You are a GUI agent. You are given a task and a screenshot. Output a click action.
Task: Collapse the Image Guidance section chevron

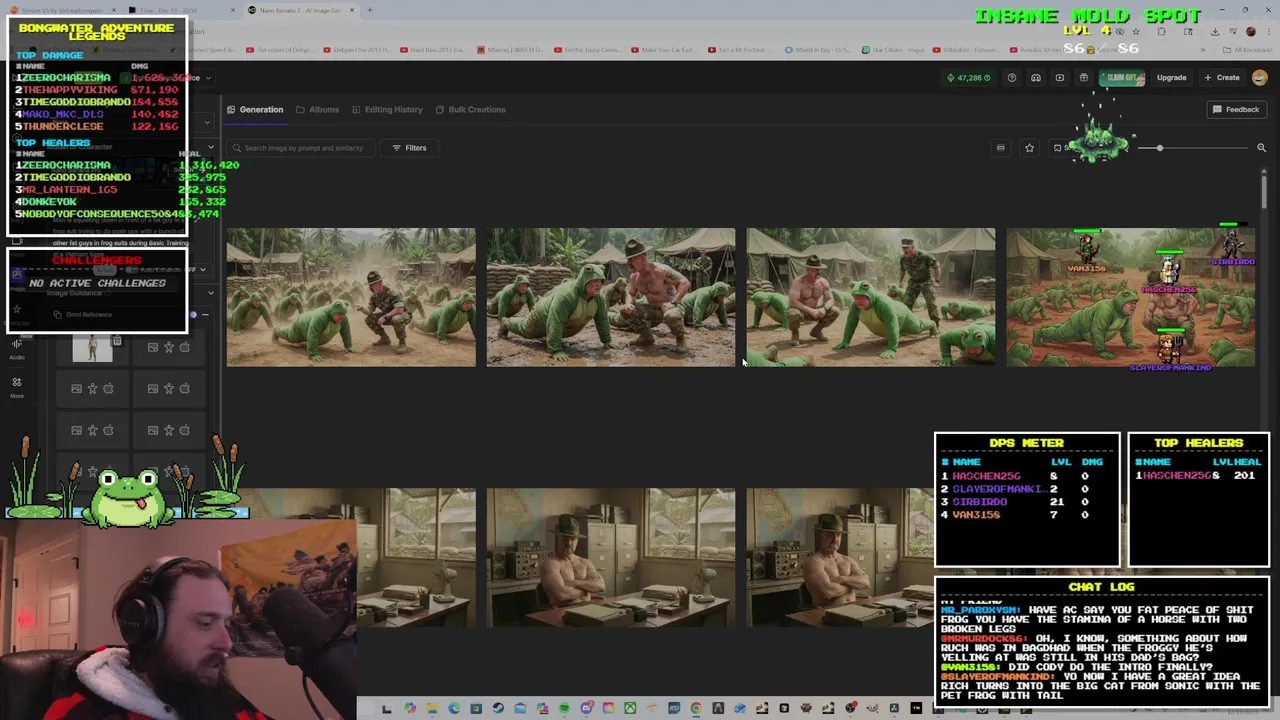point(211,293)
